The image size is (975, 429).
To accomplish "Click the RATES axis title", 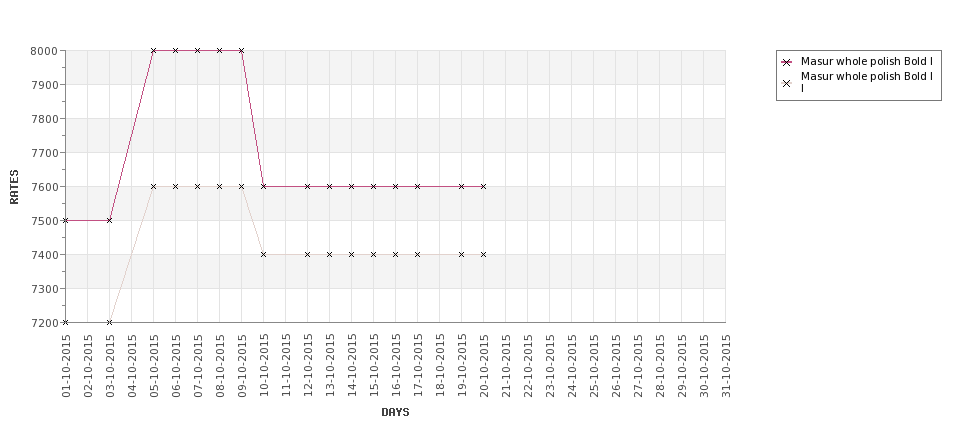I will [14, 187].
